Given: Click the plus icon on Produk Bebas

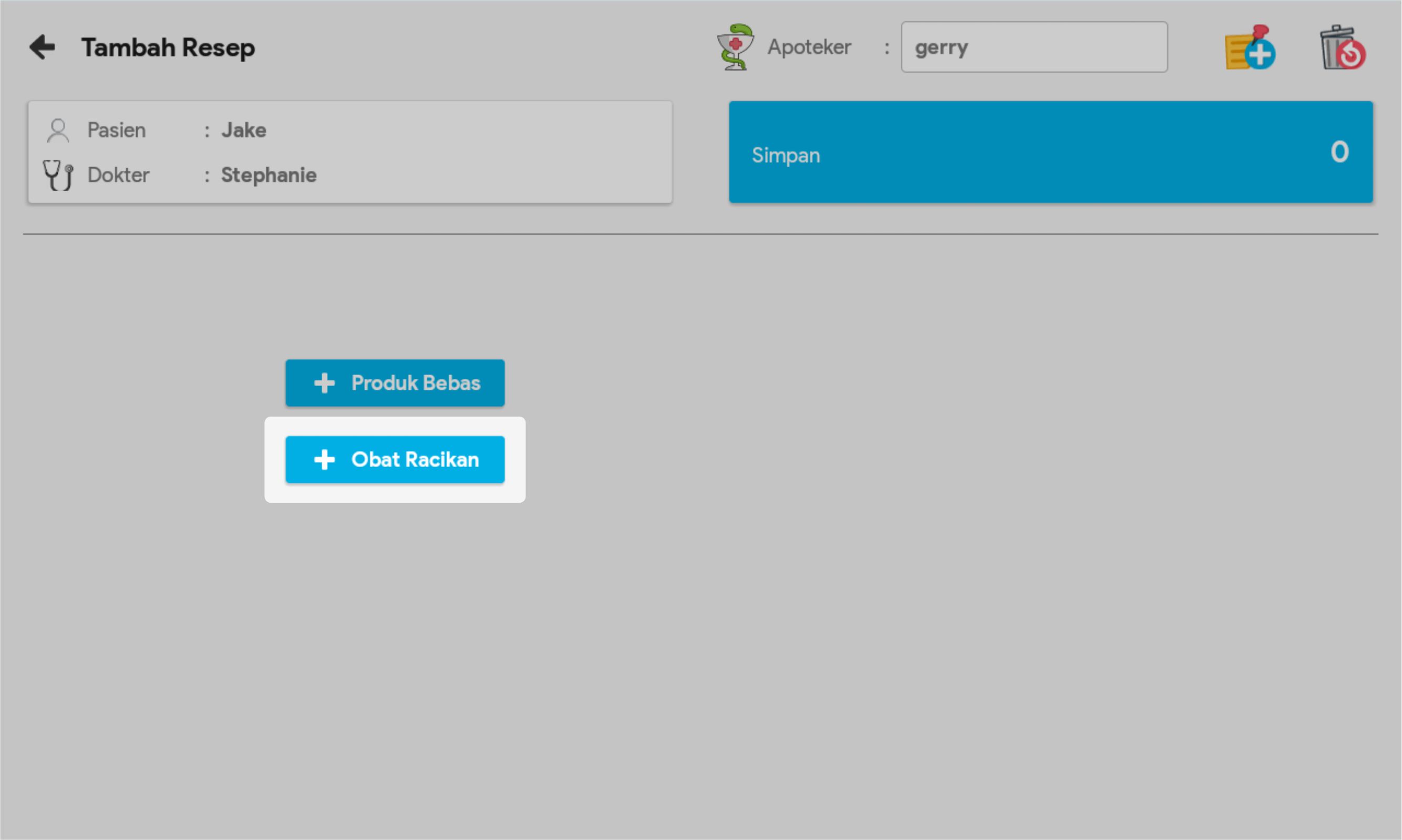Looking at the screenshot, I should (x=324, y=383).
